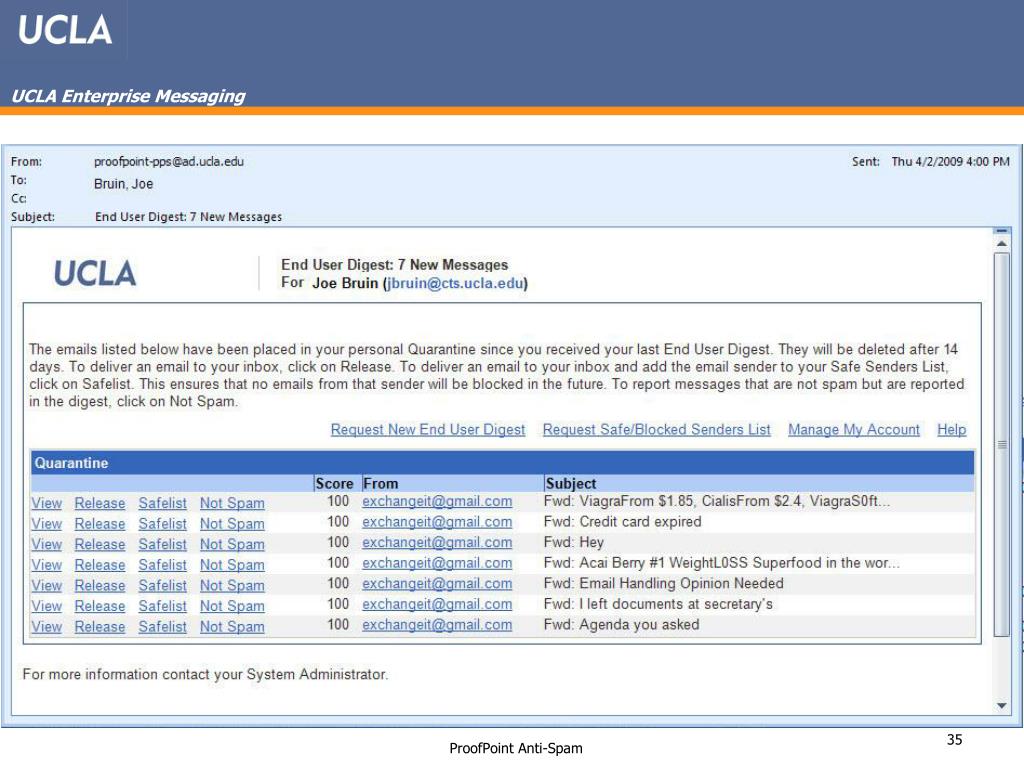The height and width of the screenshot is (768, 1024).
Task: Click the sender address proofpoint-pps@ad.ucla.edu
Action: (168, 161)
